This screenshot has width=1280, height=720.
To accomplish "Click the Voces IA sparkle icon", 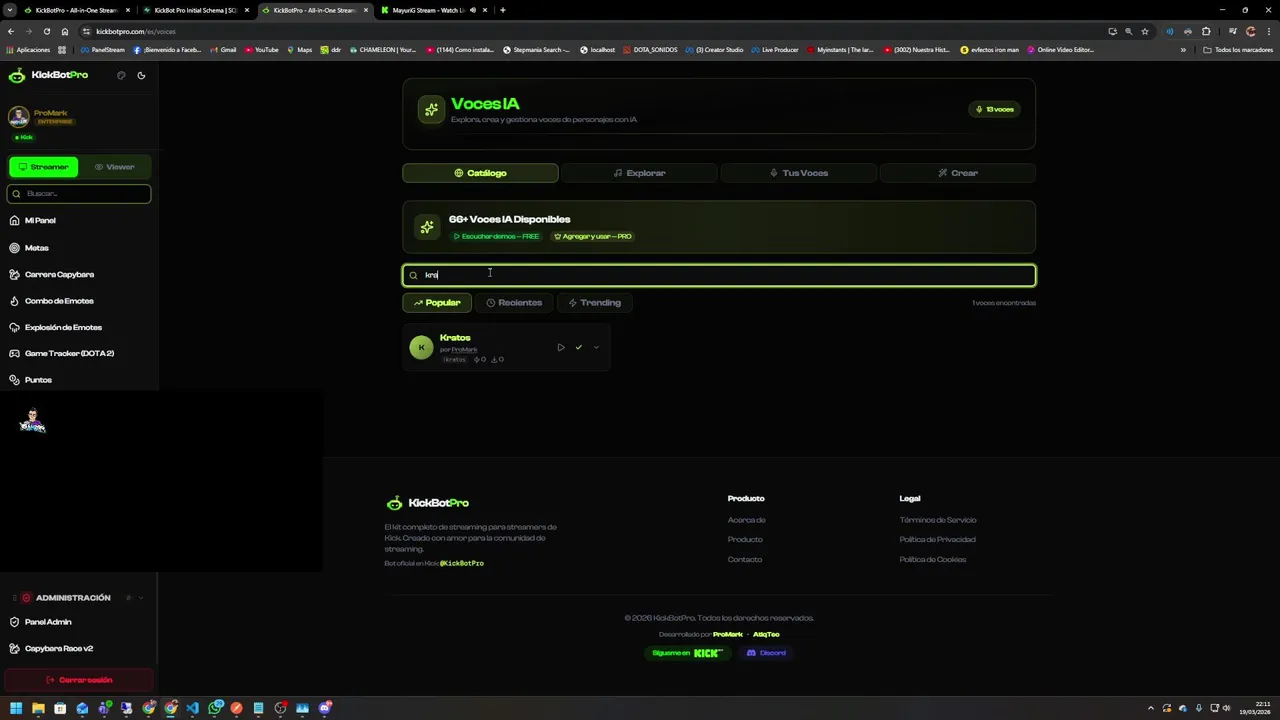I will (431, 110).
